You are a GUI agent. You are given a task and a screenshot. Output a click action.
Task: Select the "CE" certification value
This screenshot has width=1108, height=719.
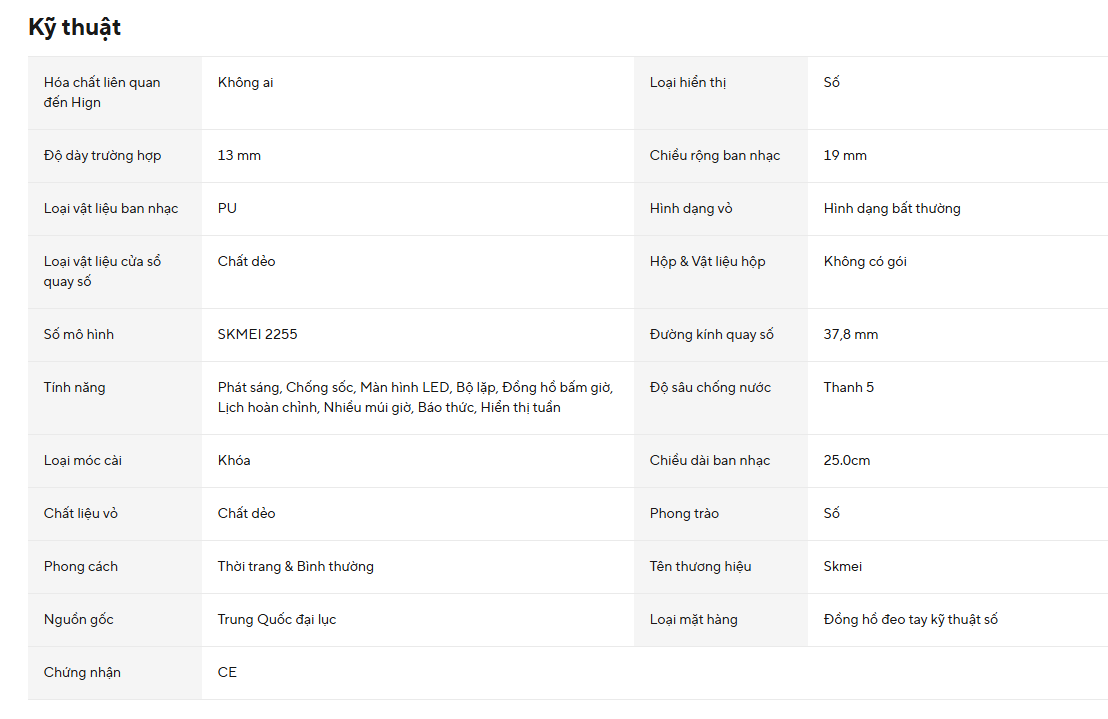[x=227, y=672]
